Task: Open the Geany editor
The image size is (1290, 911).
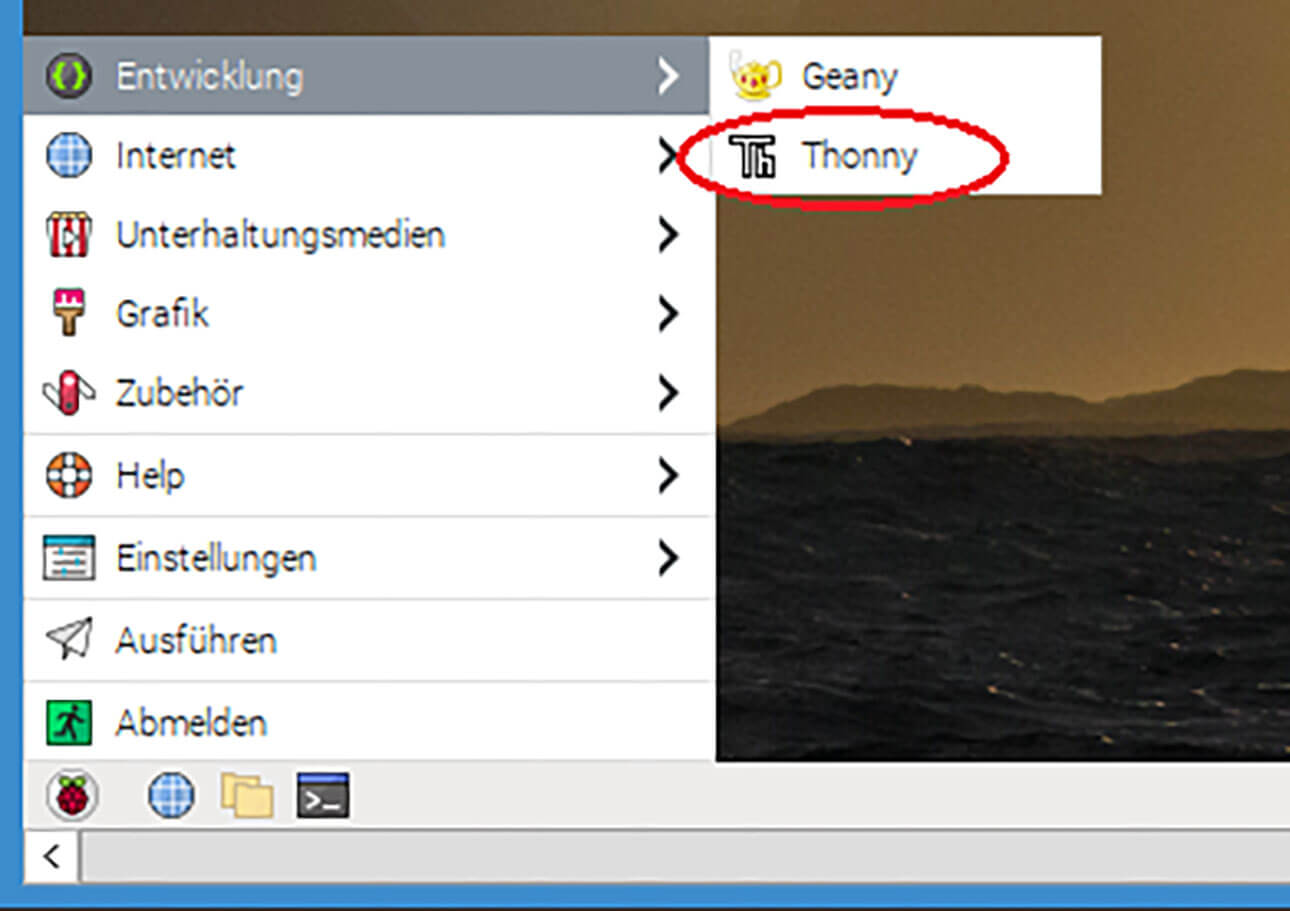Action: [848, 75]
